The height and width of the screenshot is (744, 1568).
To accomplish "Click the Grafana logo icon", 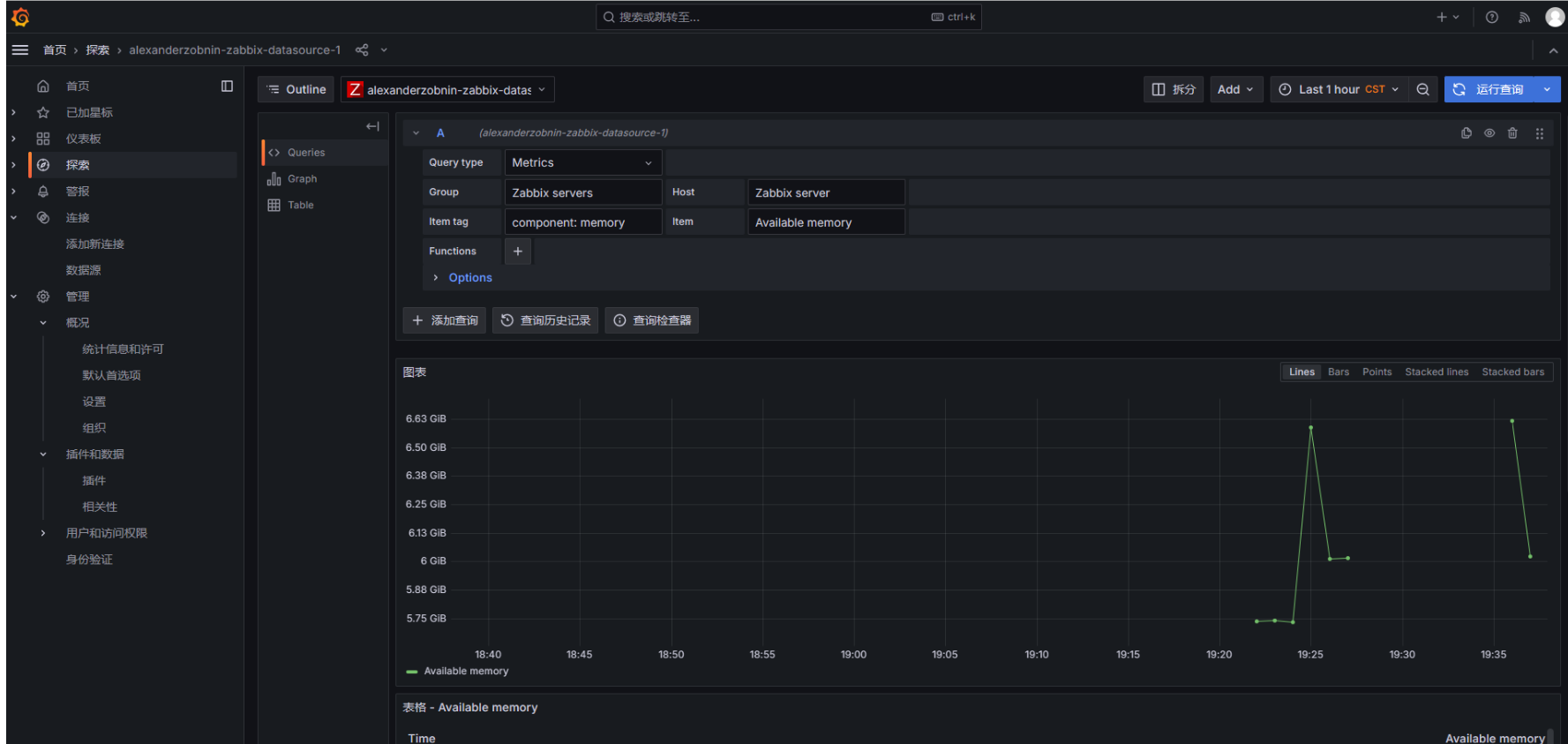I will (x=20, y=17).
